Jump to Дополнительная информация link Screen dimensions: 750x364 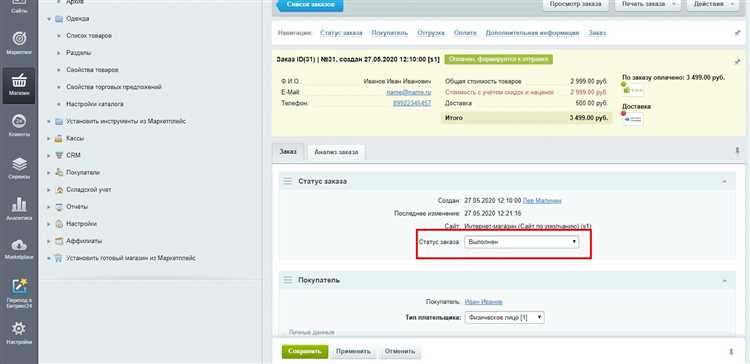point(532,33)
